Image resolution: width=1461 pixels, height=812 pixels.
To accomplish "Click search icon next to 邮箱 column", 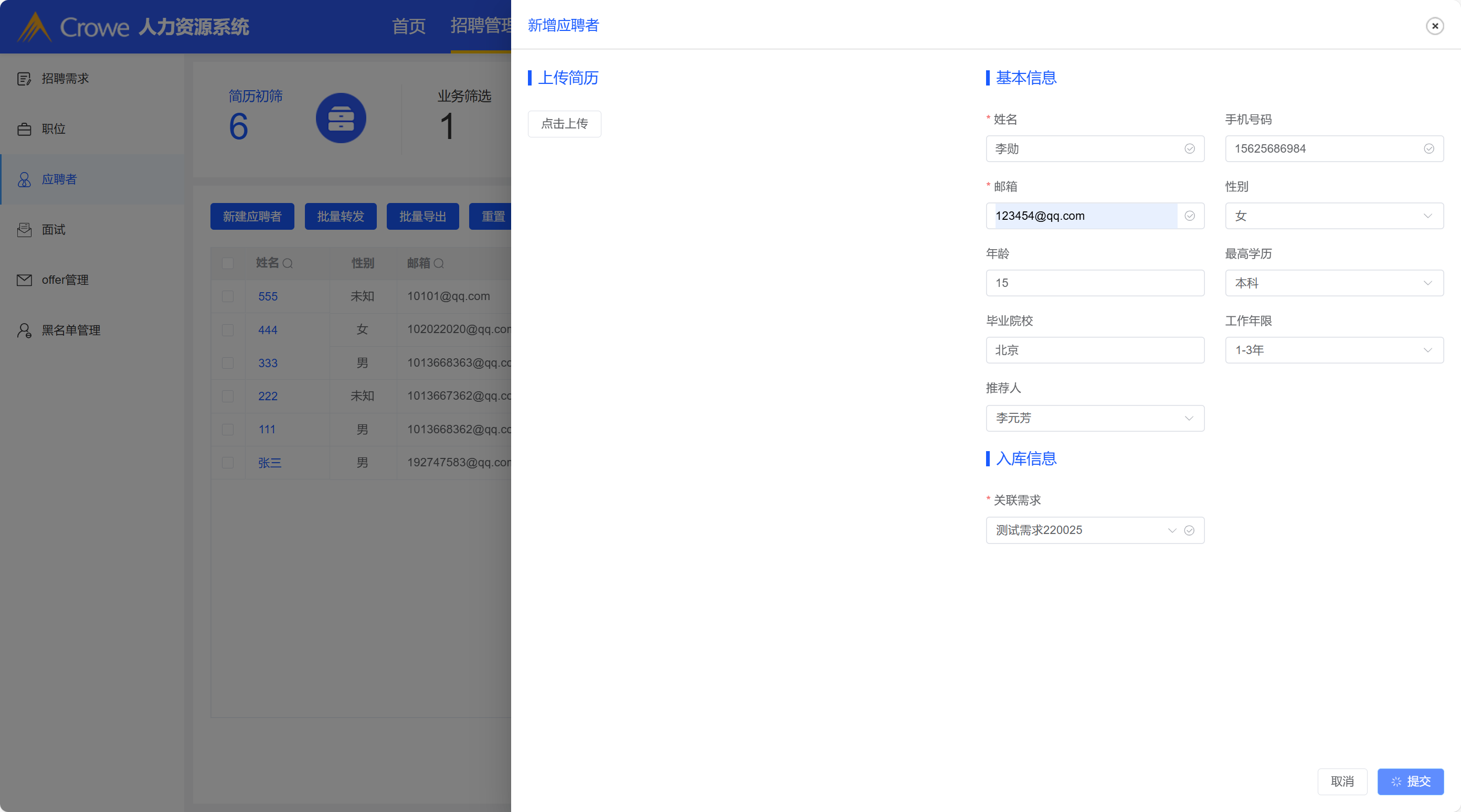I will pos(439,263).
